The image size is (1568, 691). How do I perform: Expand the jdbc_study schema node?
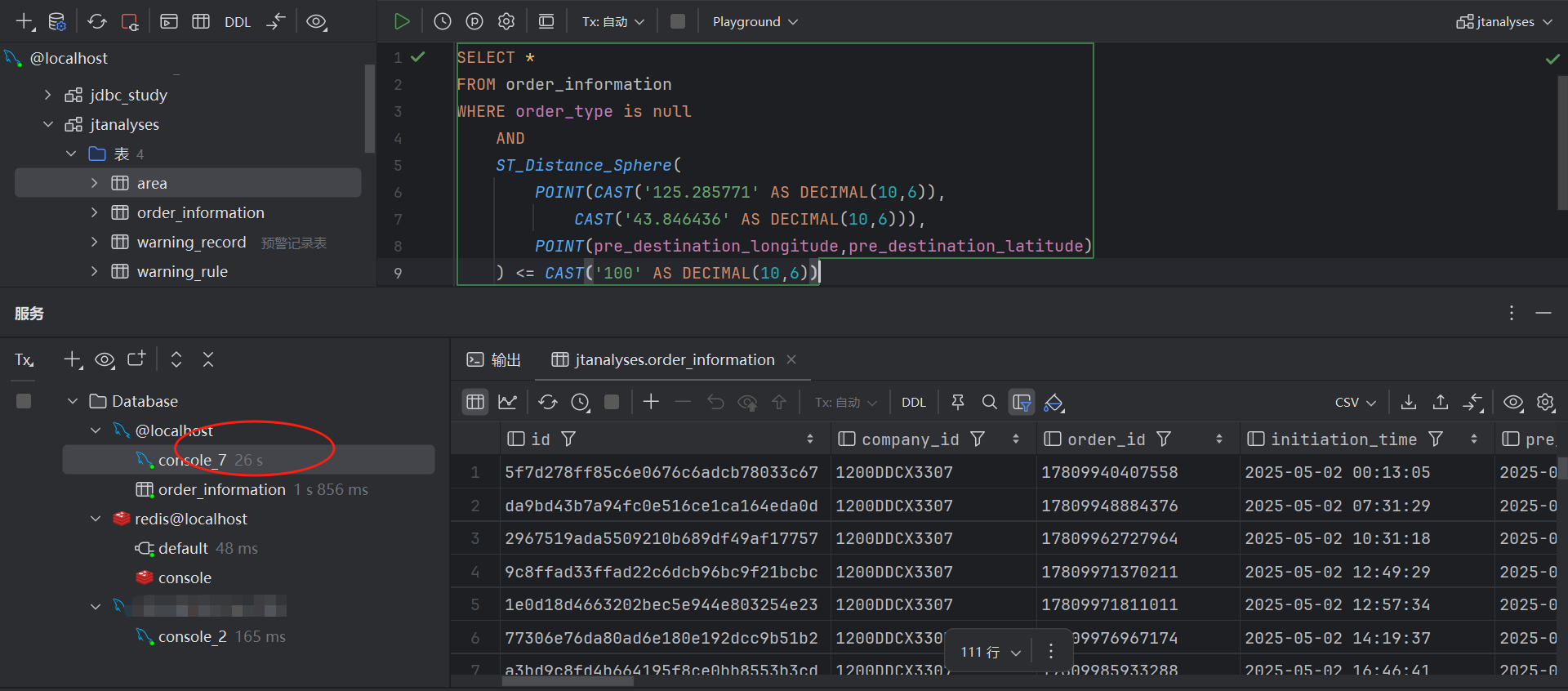point(47,95)
